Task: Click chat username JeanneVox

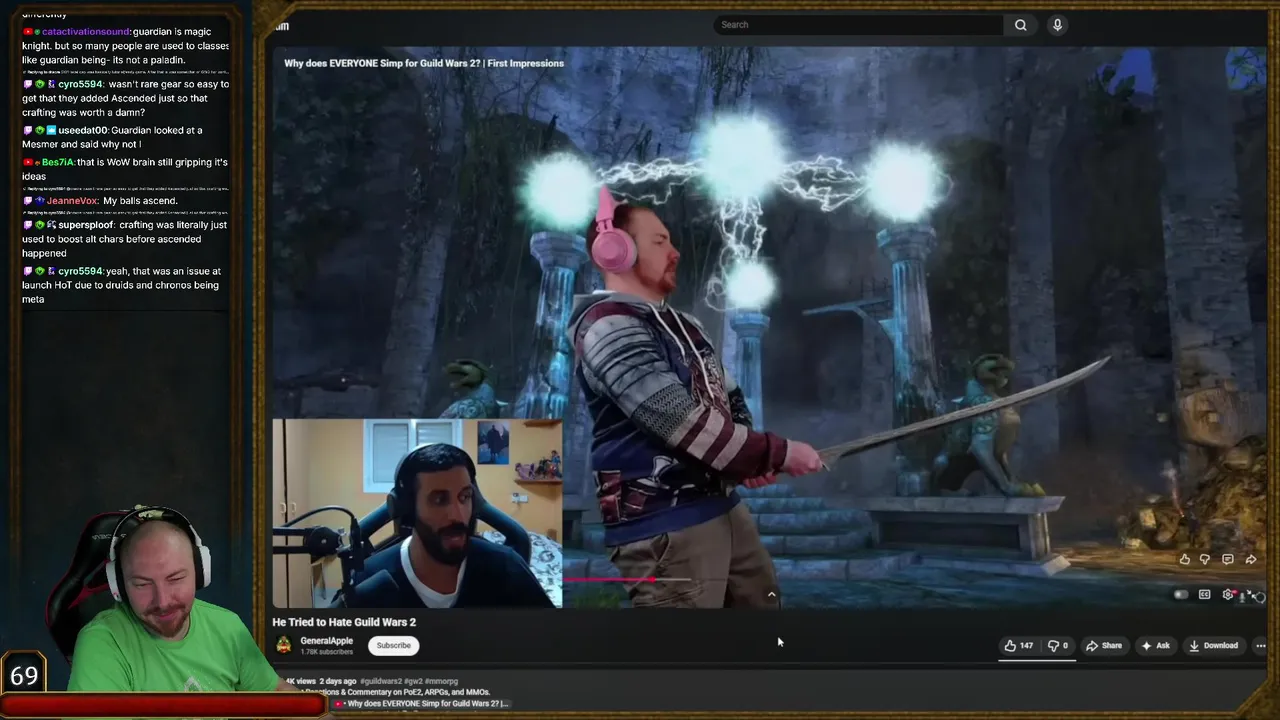Action: pos(72,201)
